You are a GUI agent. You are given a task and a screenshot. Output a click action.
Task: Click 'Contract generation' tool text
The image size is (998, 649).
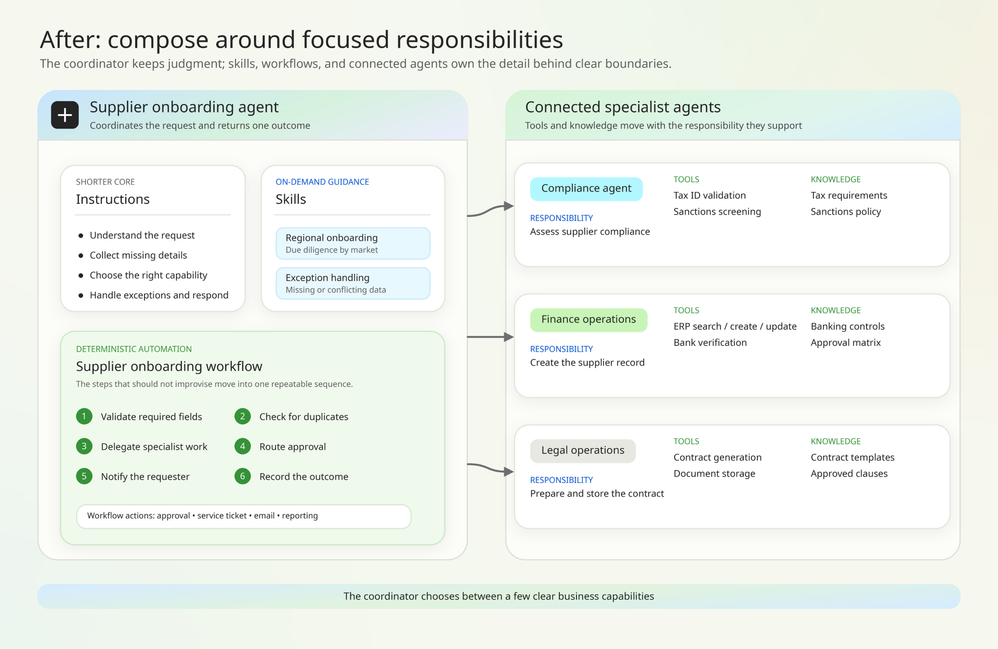coord(717,457)
